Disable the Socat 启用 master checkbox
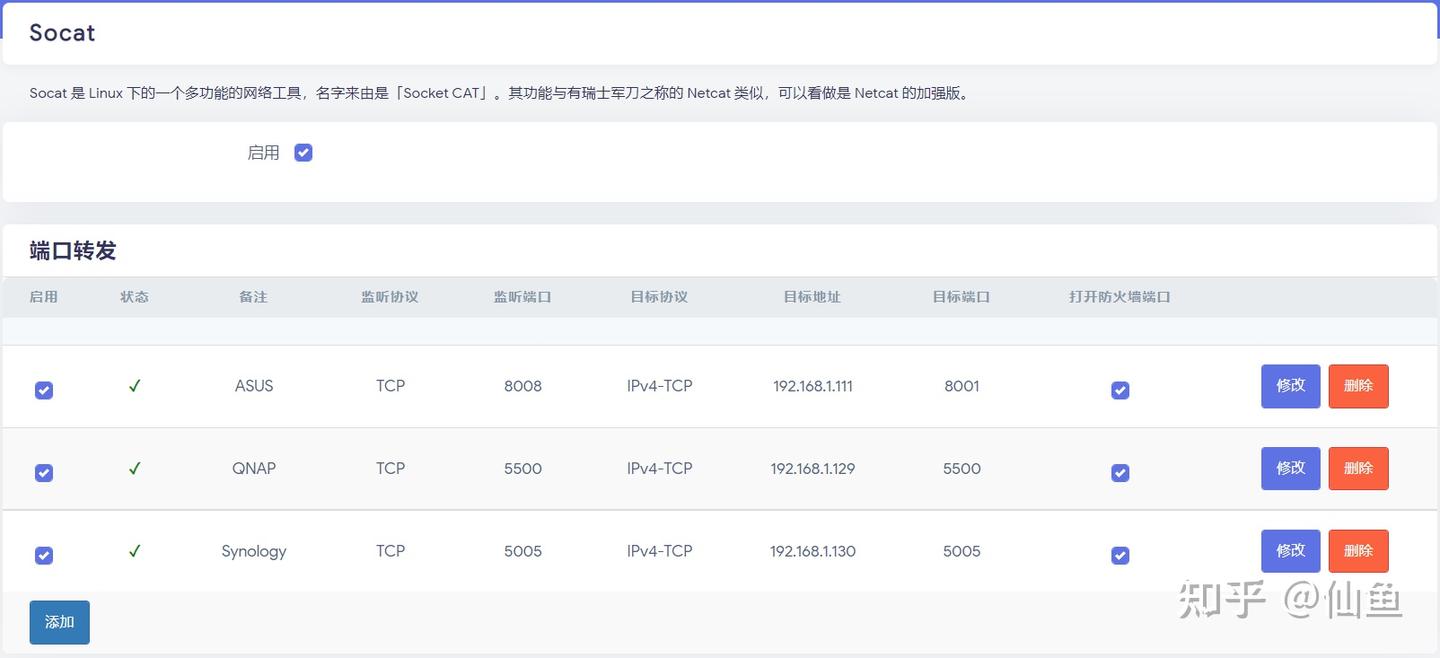This screenshot has width=1440, height=658. point(303,151)
